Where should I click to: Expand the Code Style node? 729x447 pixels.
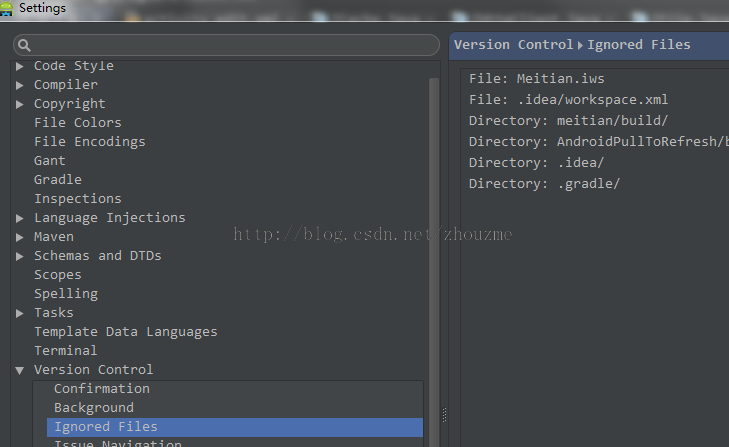[20, 66]
